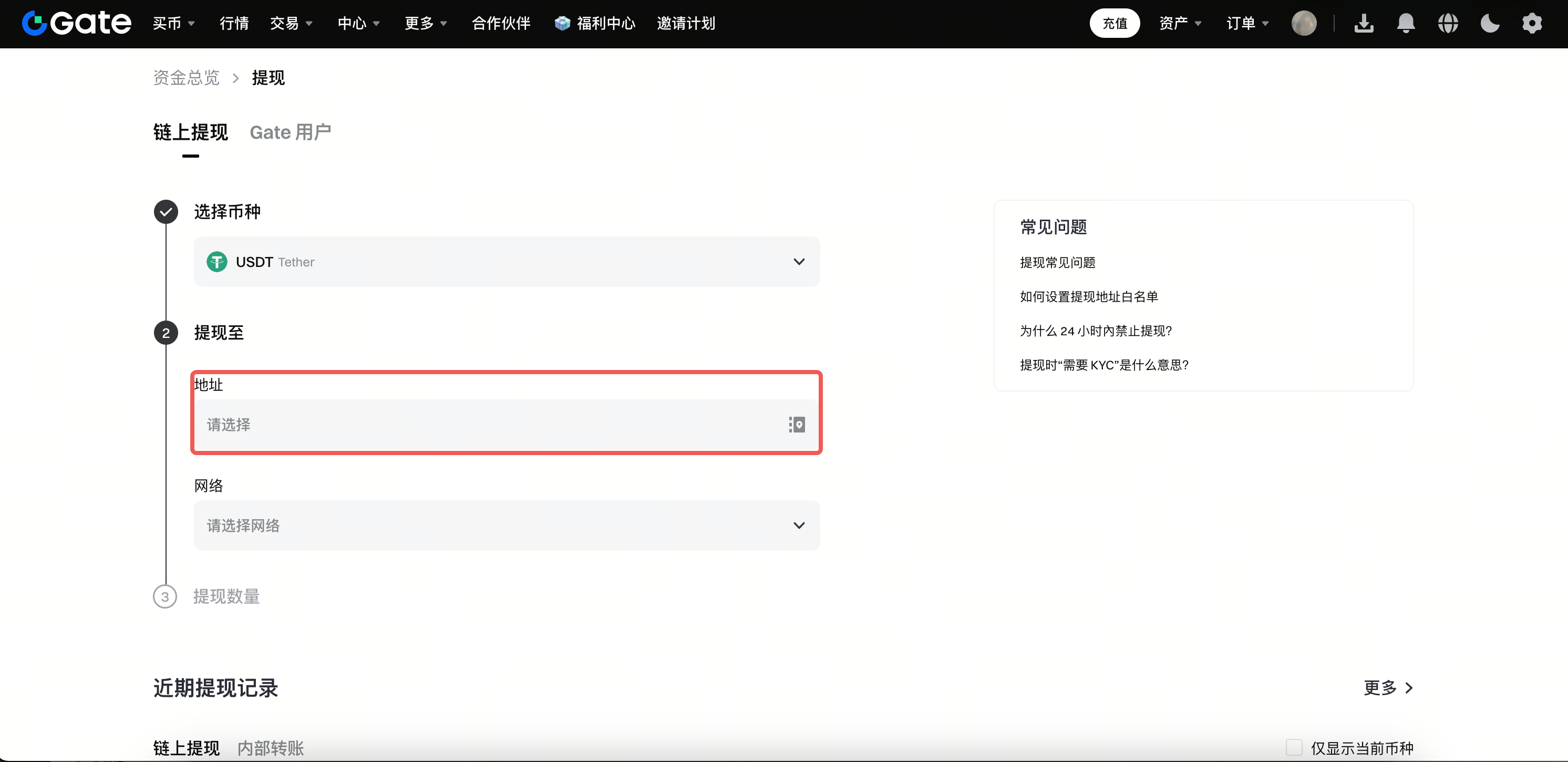Open the notifications bell
This screenshot has width=1568, height=762.
click(x=1406, y=23)
